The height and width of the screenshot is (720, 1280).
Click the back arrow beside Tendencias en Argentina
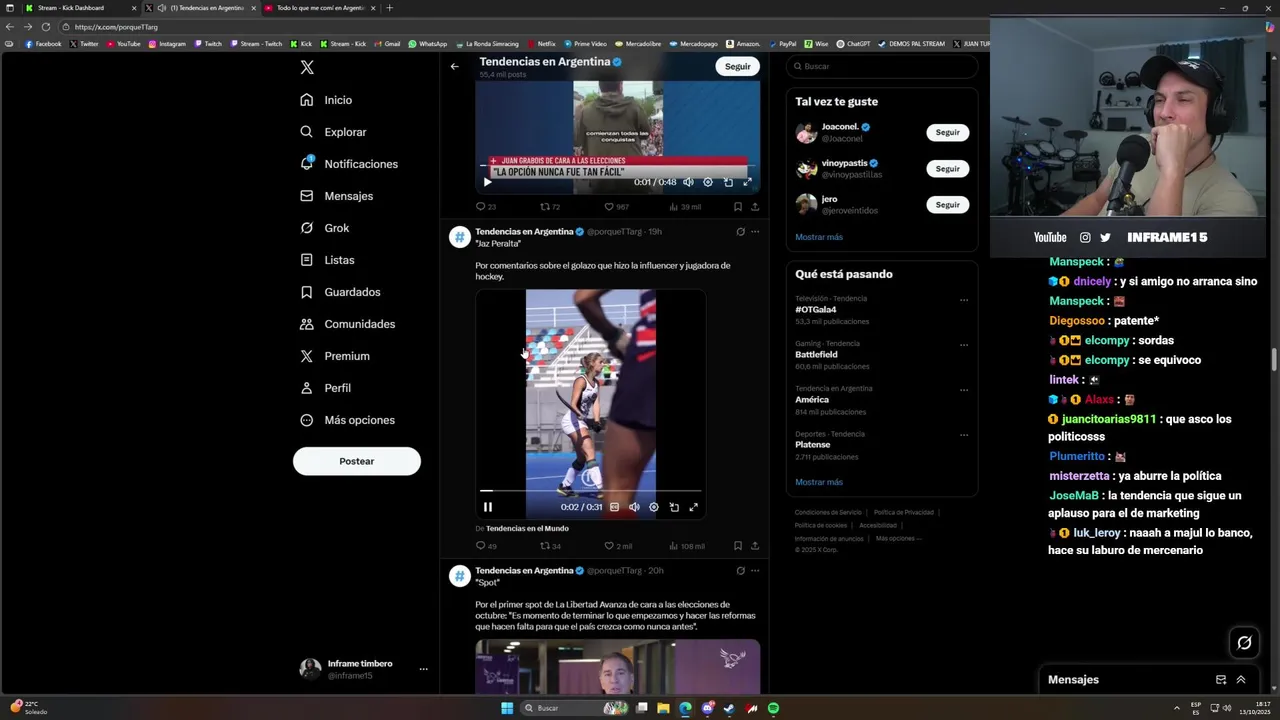click(x=454, y=66)
